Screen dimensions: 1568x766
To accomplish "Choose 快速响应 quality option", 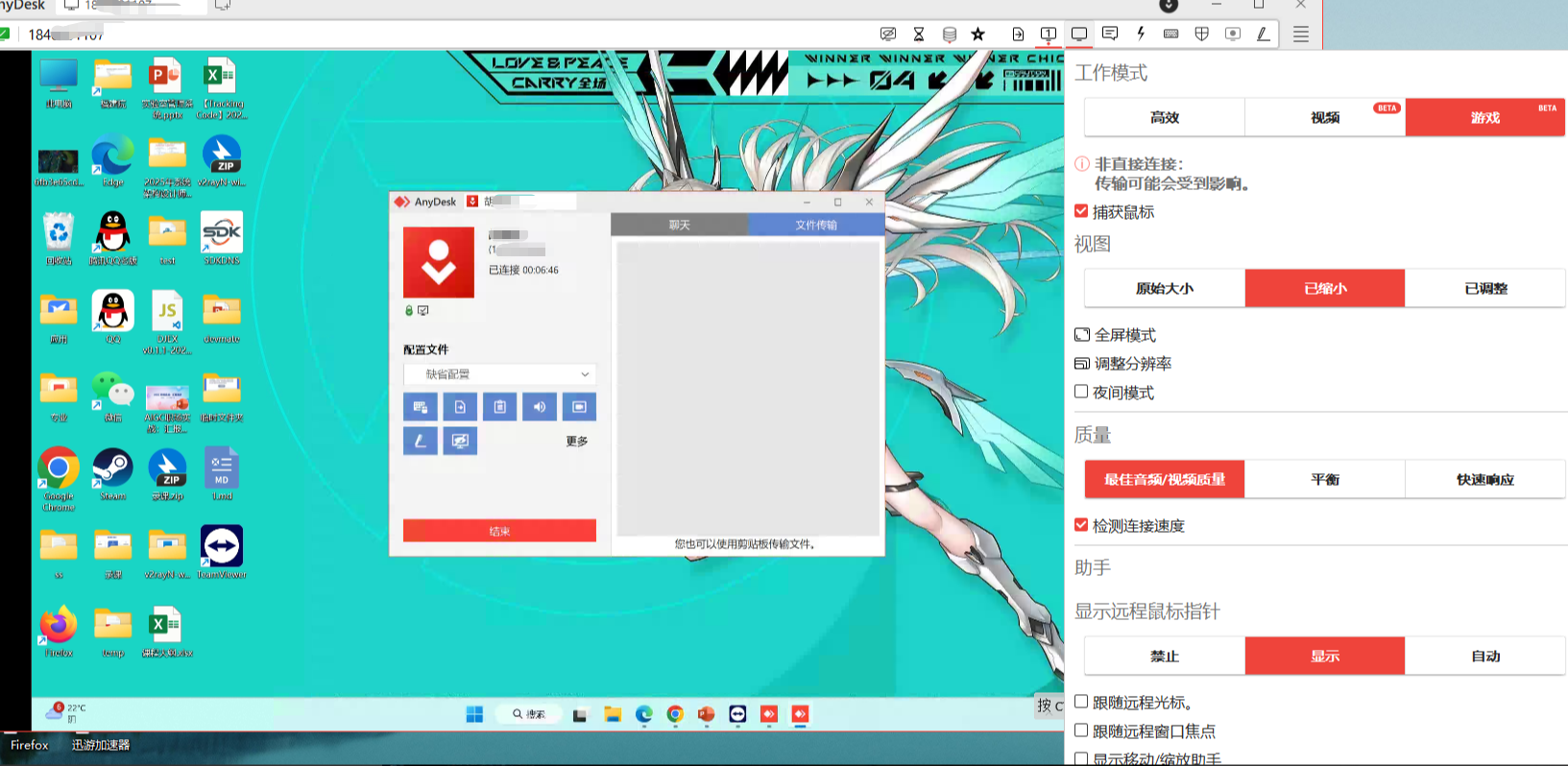I will [1485, 479].
